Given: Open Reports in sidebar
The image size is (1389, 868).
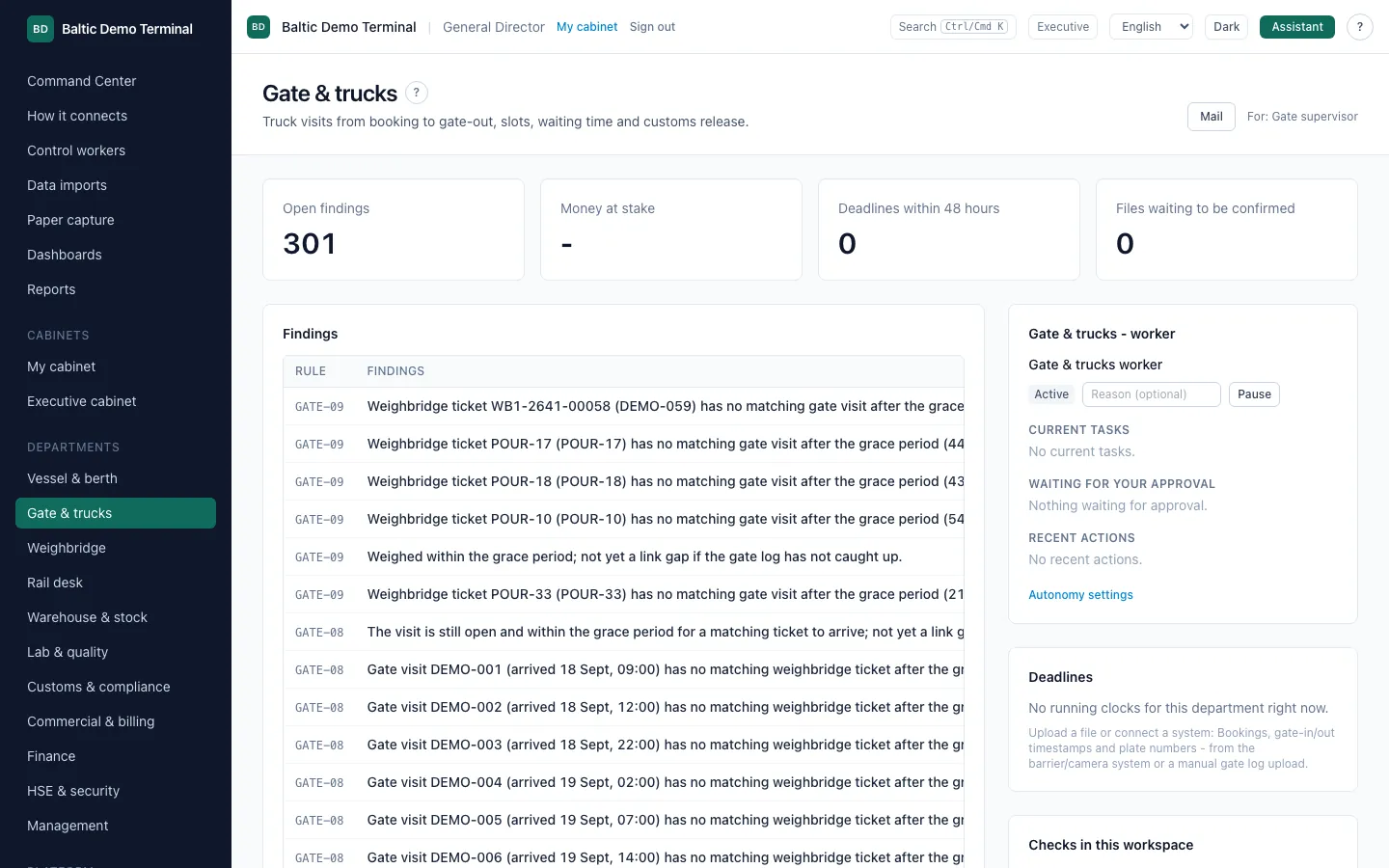Looking at the screenshot, I should 116,289.
